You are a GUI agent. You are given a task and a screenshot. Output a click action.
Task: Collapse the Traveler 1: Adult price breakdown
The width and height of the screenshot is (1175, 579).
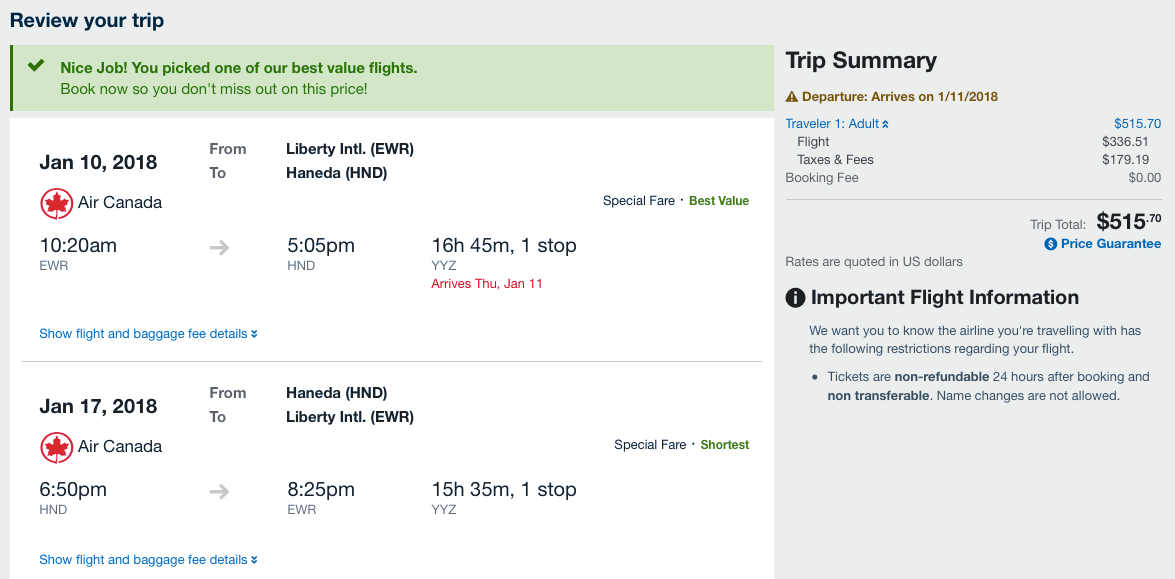coord(837,124)
